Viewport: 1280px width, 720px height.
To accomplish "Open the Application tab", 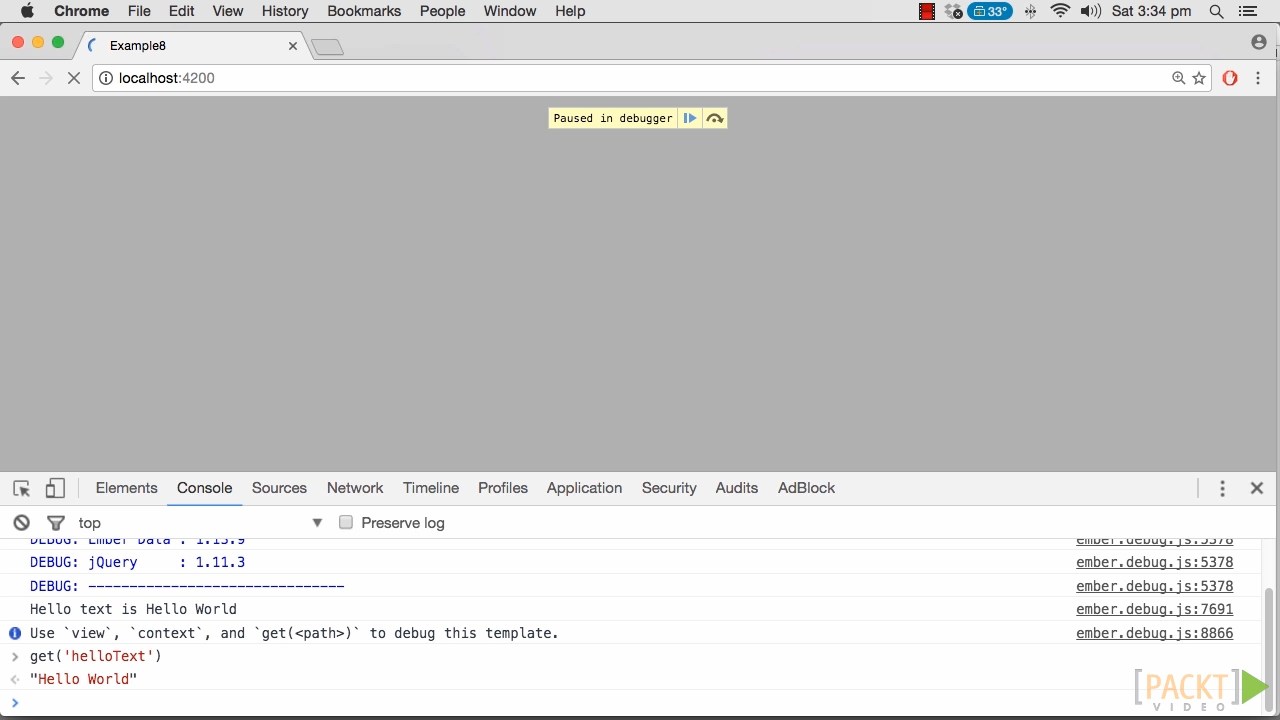I will [x=584, y=488].
